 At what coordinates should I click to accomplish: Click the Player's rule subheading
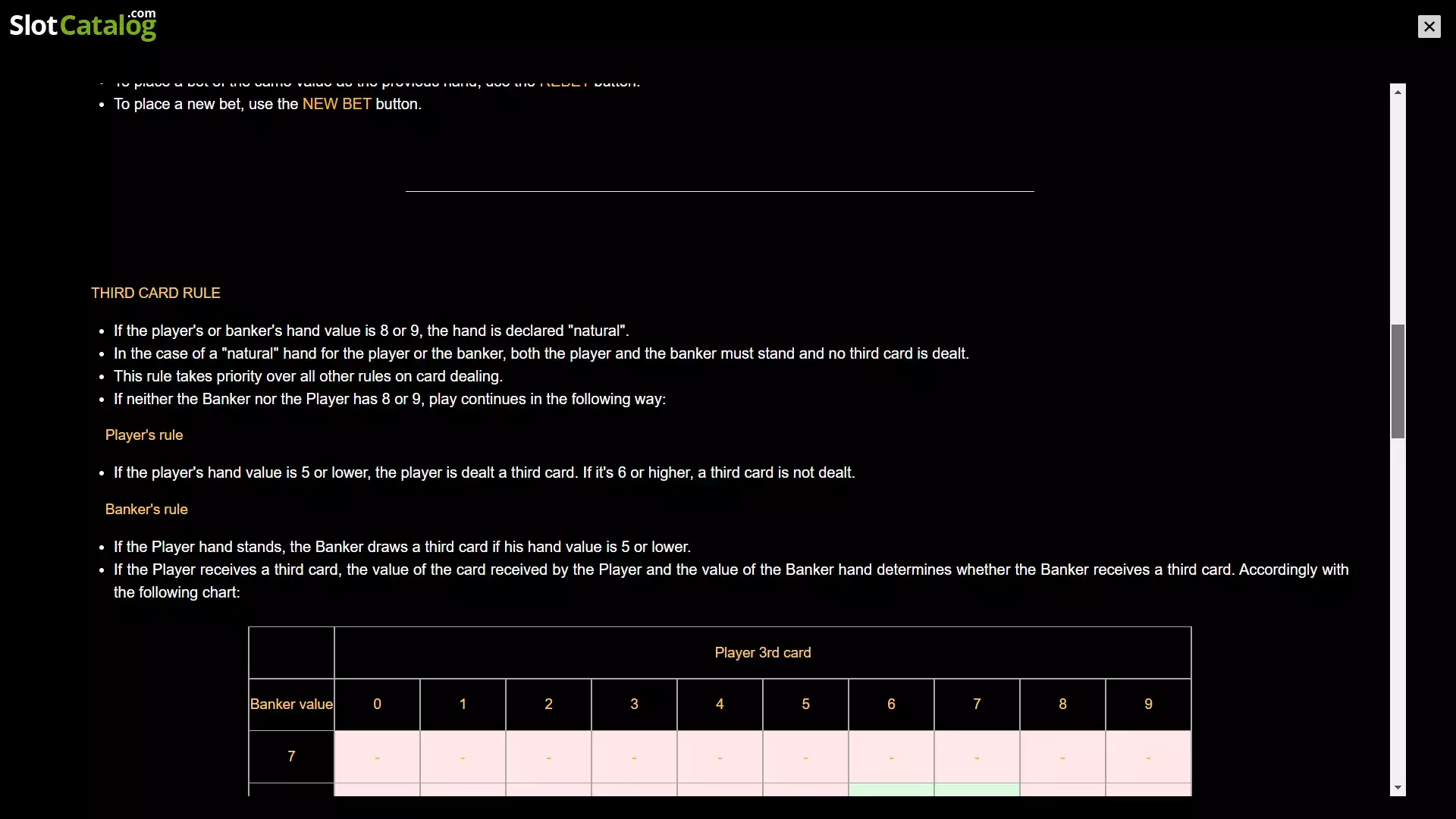pyautogui.click(x=144, y=435)
